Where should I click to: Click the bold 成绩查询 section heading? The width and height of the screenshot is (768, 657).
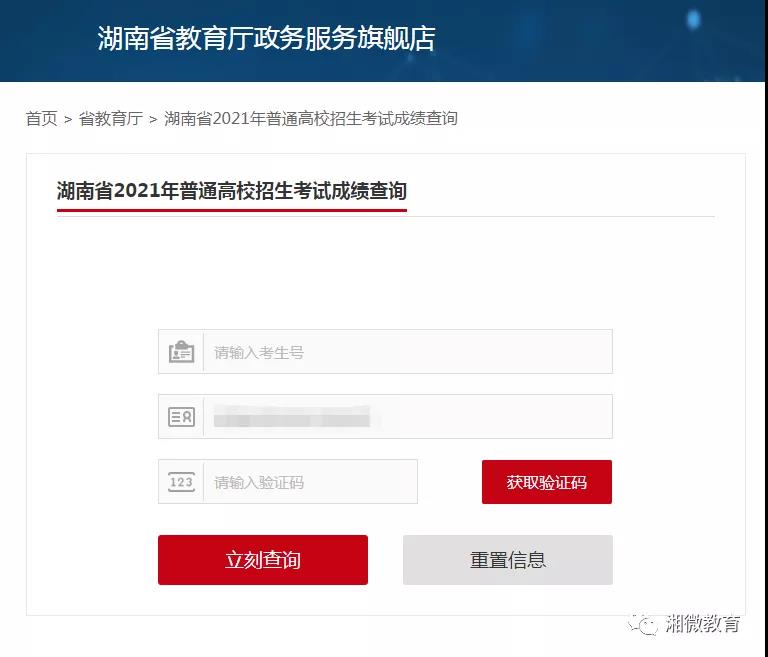click(232, 191)
